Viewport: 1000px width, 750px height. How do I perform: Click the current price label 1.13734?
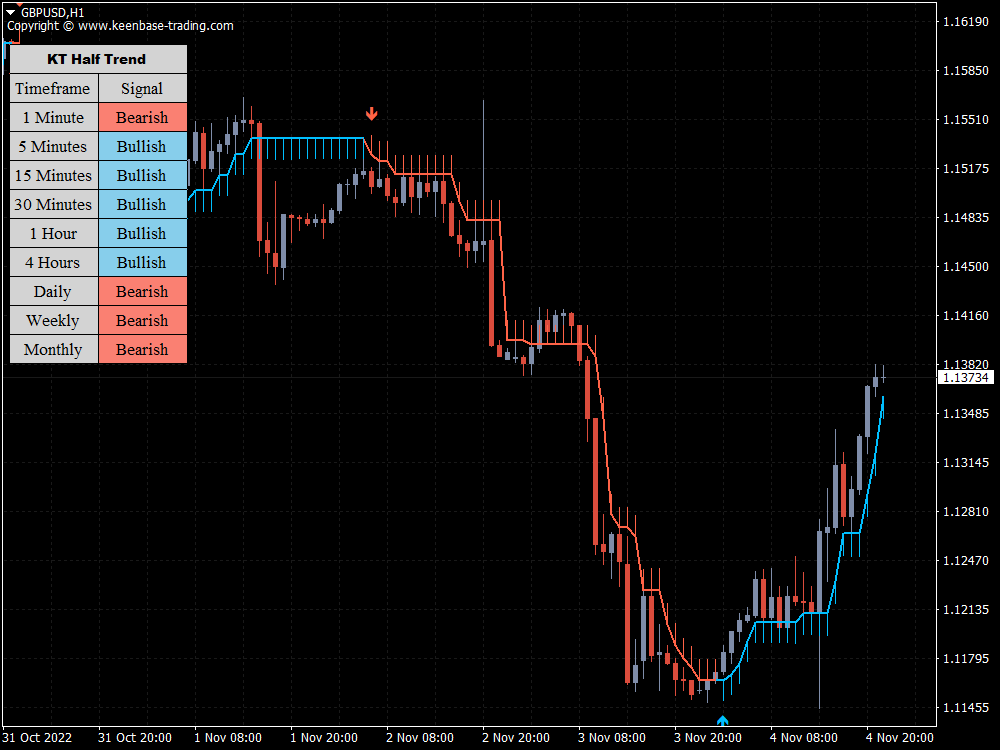966,378
